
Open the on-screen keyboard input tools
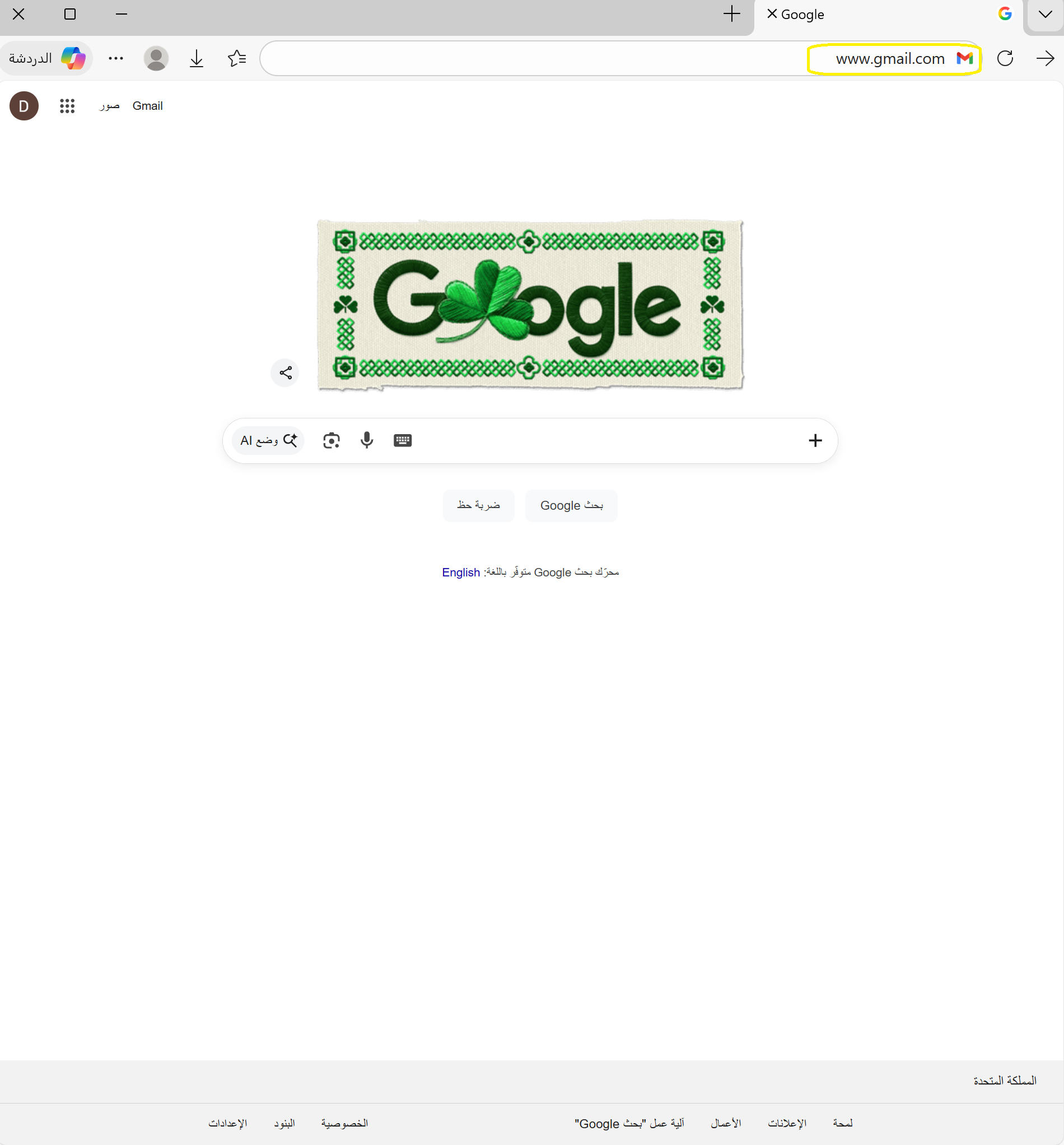(403, 441)
